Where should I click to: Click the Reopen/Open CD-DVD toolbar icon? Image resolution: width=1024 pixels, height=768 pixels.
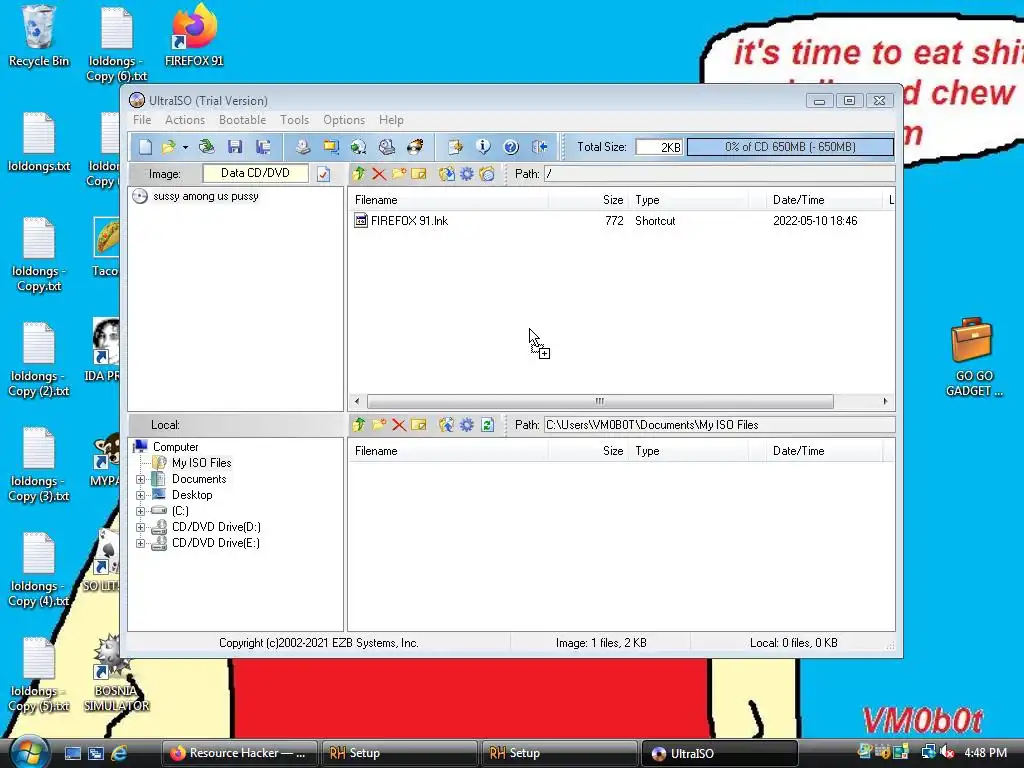coord(206,147)
